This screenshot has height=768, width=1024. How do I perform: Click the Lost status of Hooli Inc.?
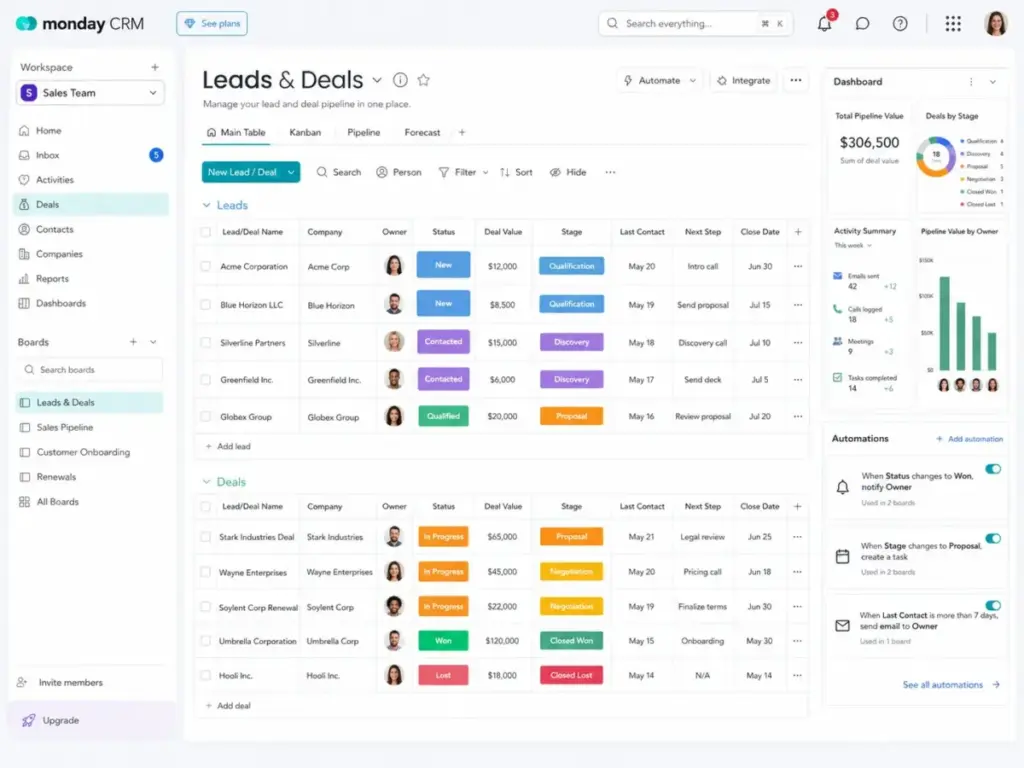tap(443, 675)
